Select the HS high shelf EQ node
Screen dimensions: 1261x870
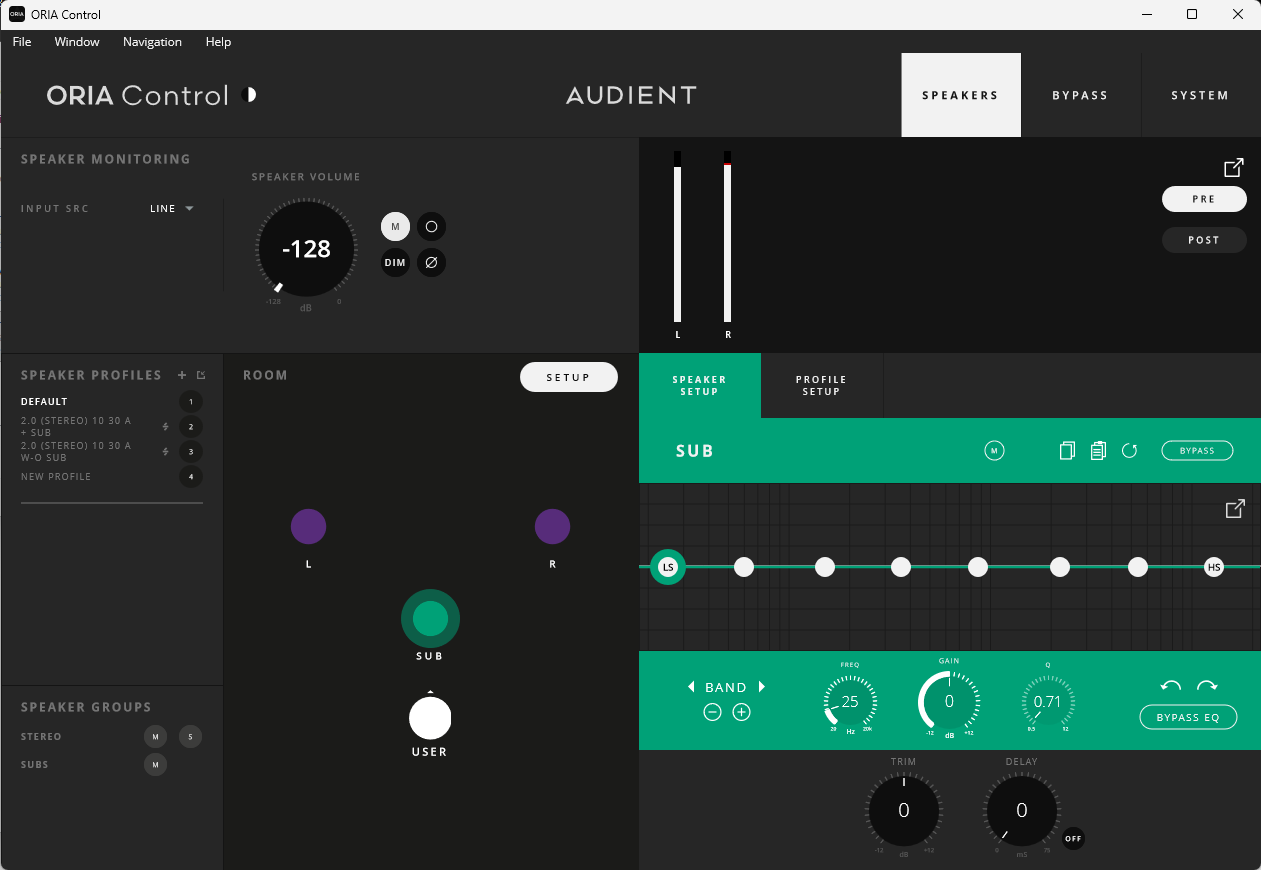[x=1214, y=567]
